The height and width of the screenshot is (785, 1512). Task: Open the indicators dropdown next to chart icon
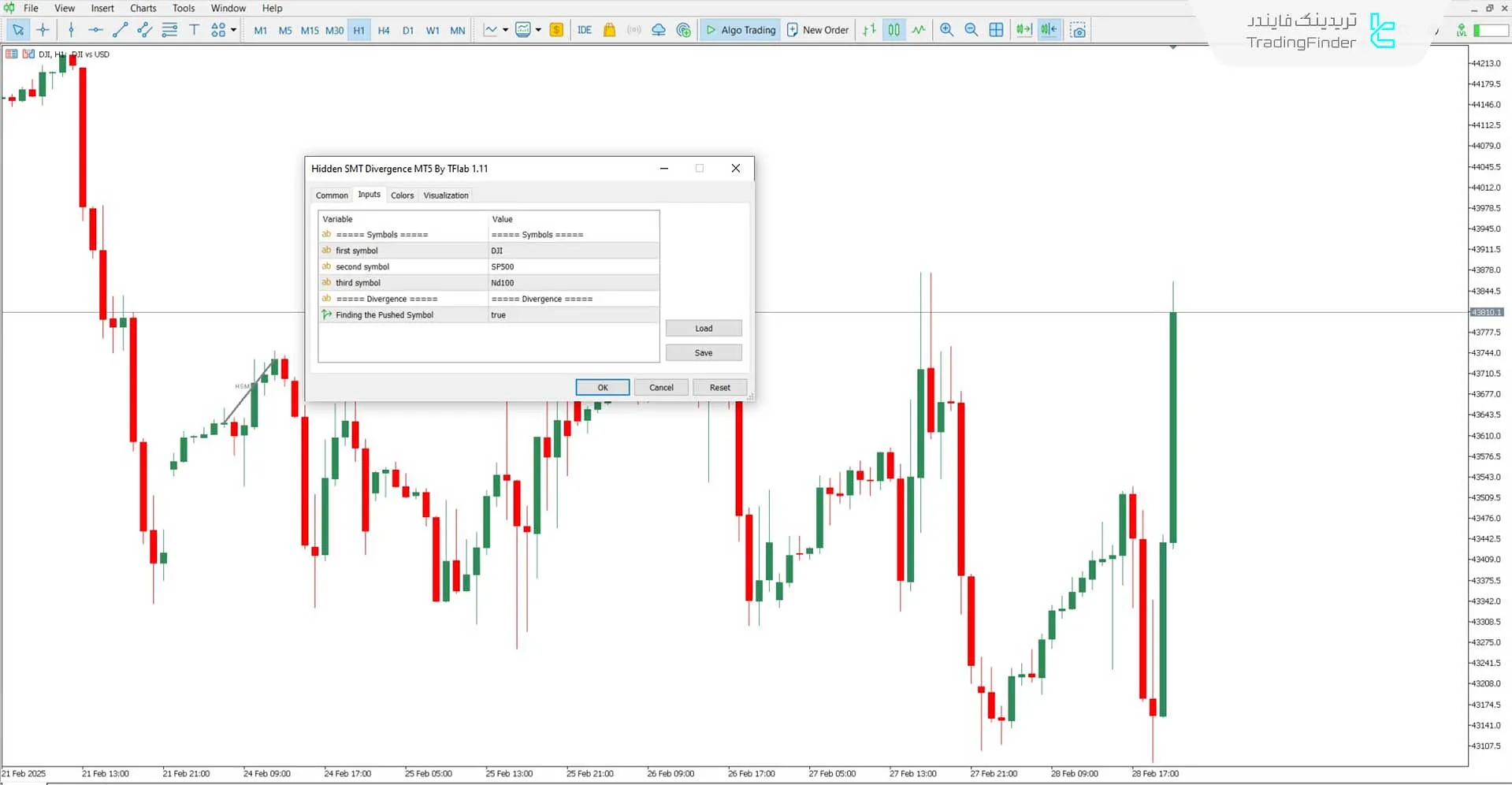click(x=537, y=30)
